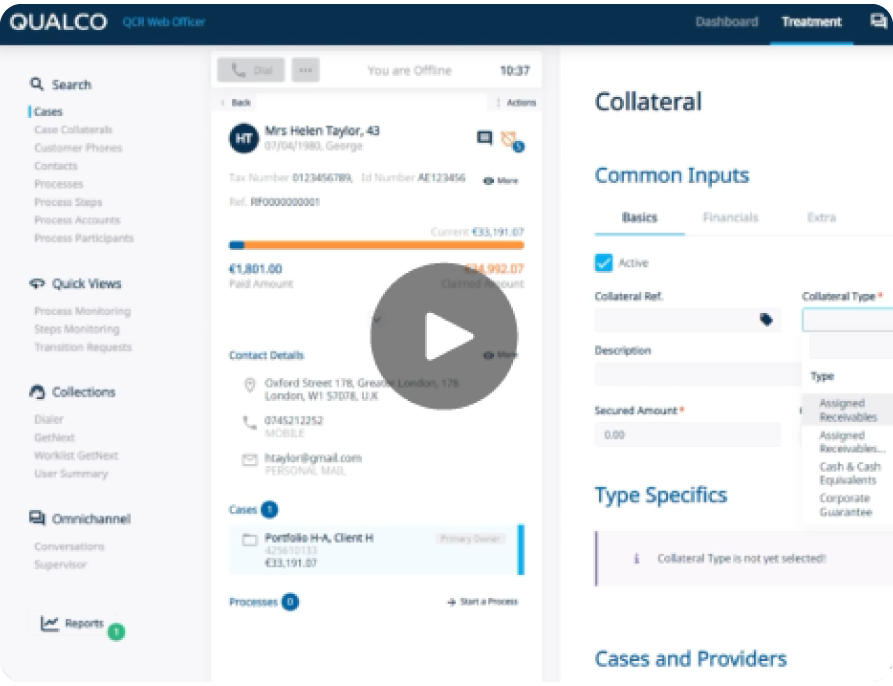The width and height of the screenshot is (893, 686).
Task: Click the envelope icon next to email address
Action: 250,460
